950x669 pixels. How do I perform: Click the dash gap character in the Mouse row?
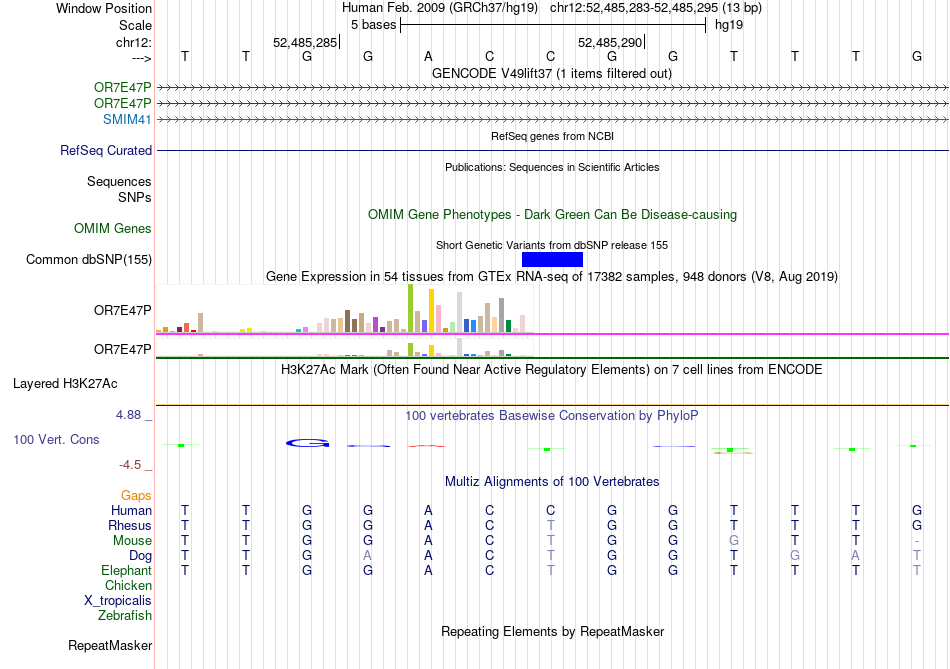917,541
